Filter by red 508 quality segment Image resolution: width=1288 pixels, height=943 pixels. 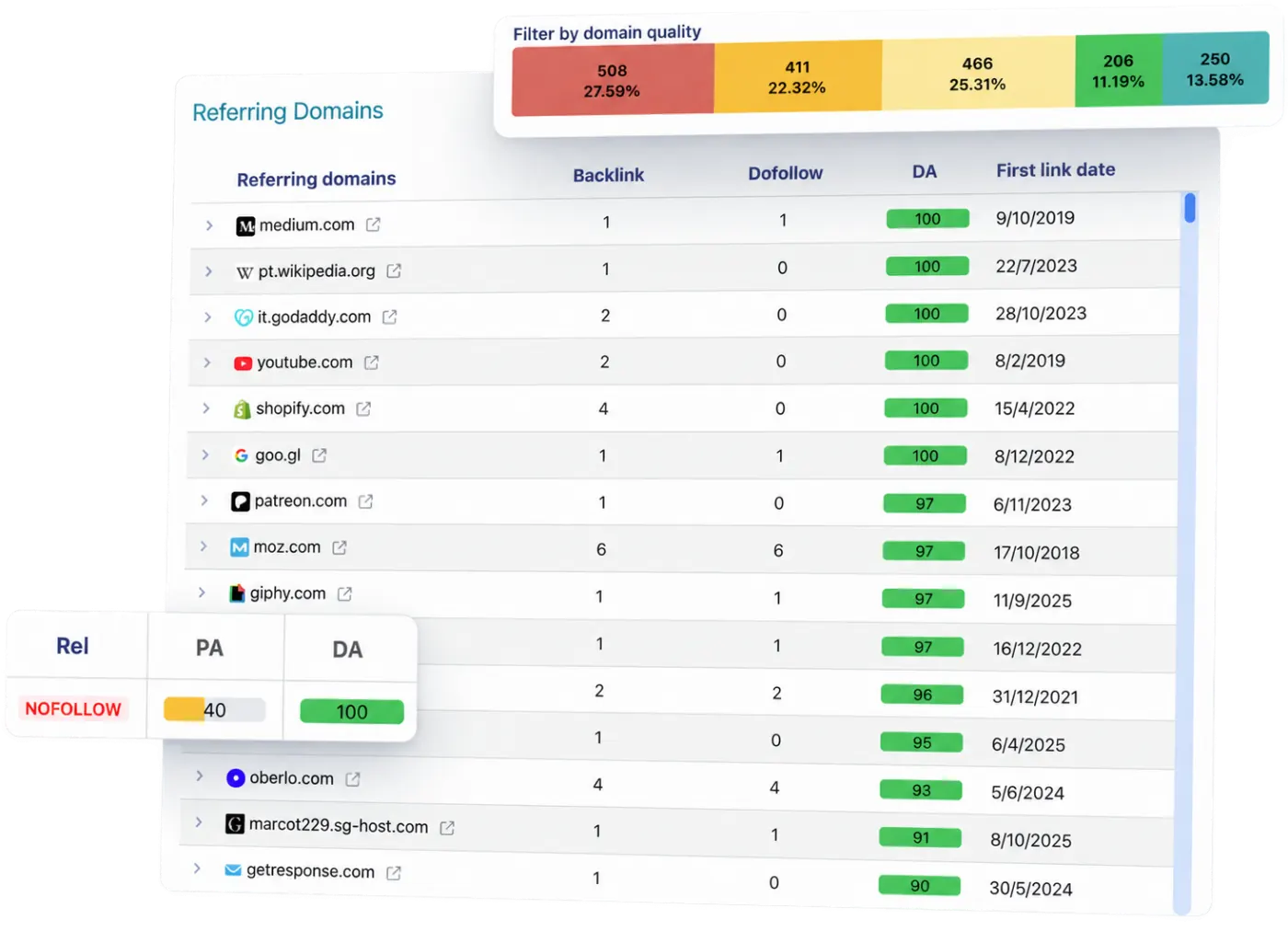613,80
